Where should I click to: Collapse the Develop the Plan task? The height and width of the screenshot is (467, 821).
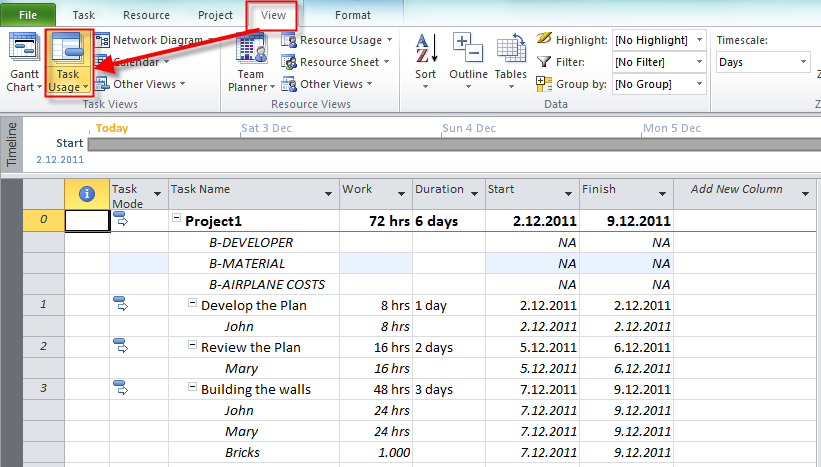[192, 305]
